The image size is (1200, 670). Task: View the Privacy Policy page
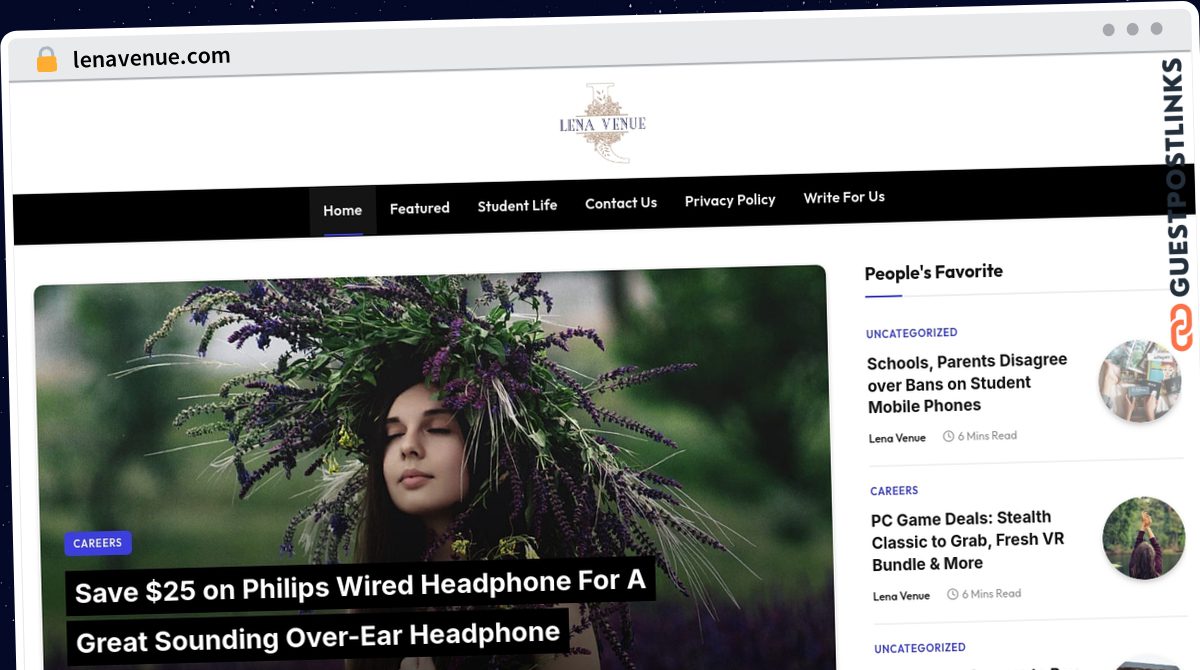tap(730, 200)
